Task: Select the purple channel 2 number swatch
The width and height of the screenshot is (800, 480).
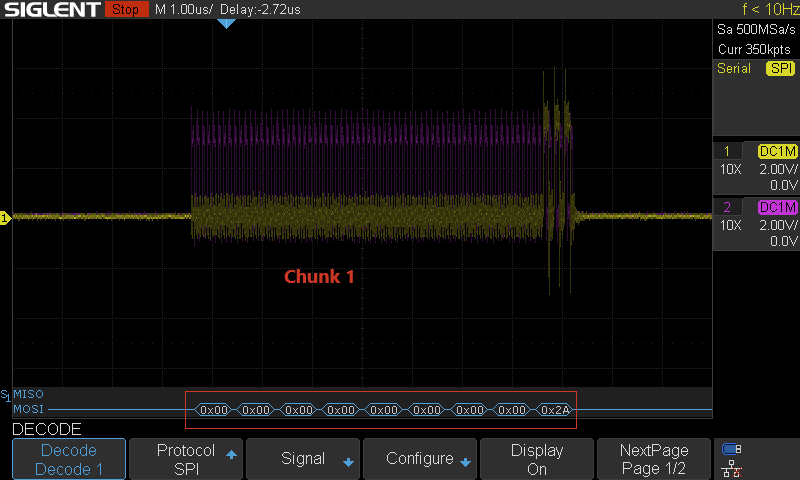Action: point(727,207)
